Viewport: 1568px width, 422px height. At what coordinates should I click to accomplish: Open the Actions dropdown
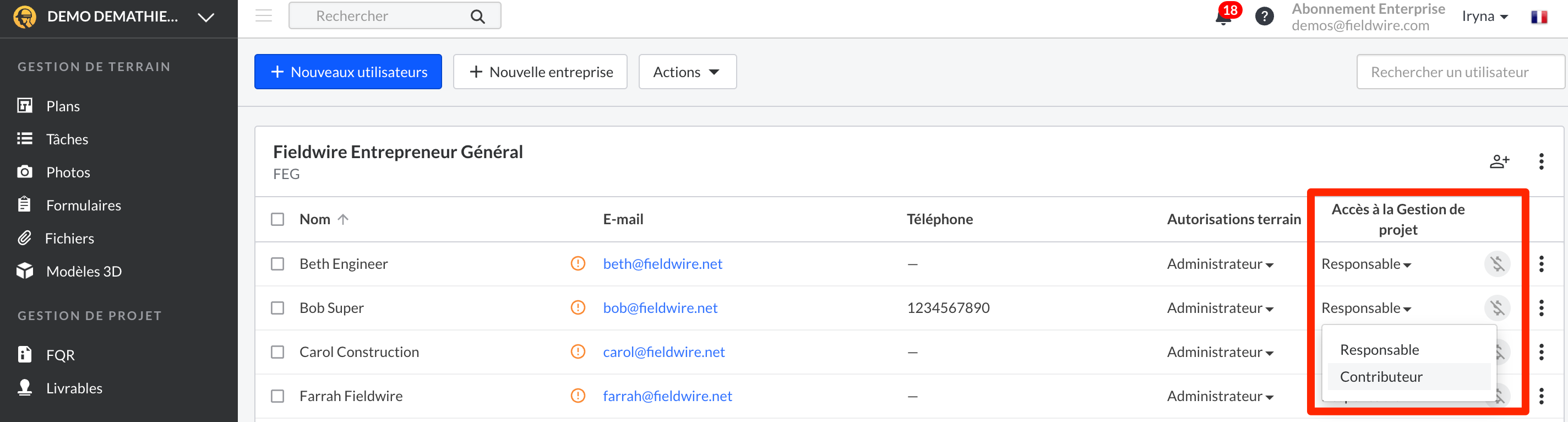coord(687,72)
